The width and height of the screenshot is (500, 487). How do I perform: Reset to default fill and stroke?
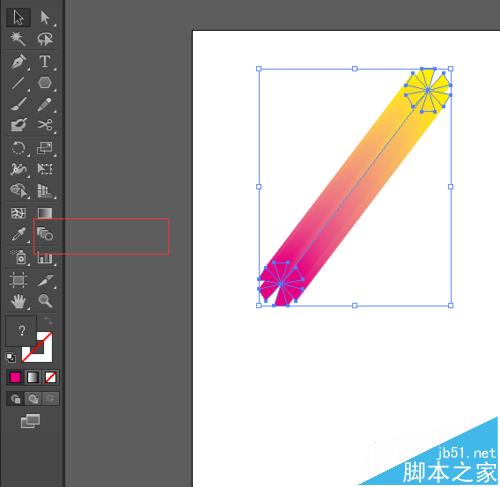(x=11, y=357)
